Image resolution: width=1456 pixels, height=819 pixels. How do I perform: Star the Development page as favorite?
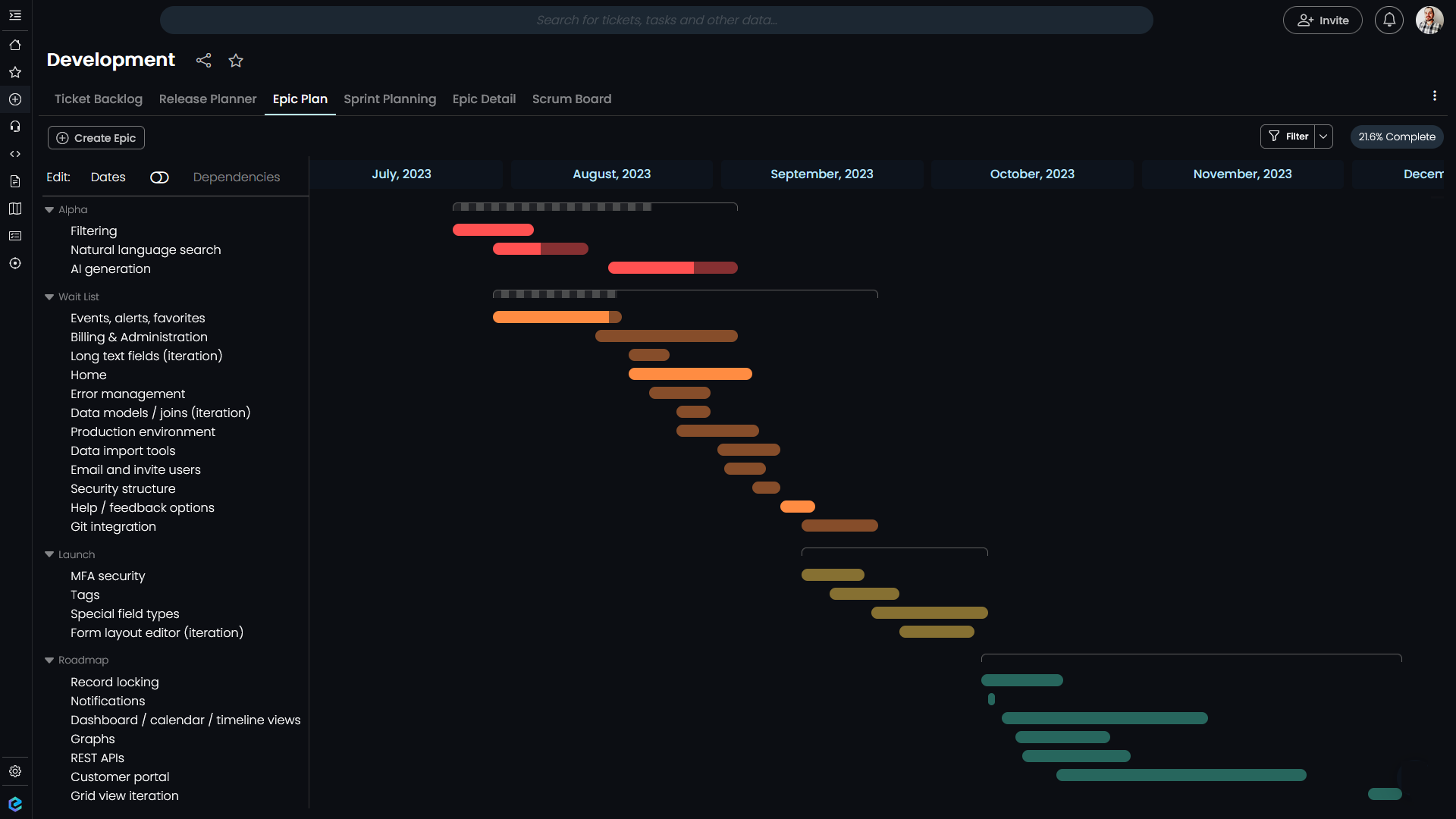pyautogui.click(x=236, y=61)
